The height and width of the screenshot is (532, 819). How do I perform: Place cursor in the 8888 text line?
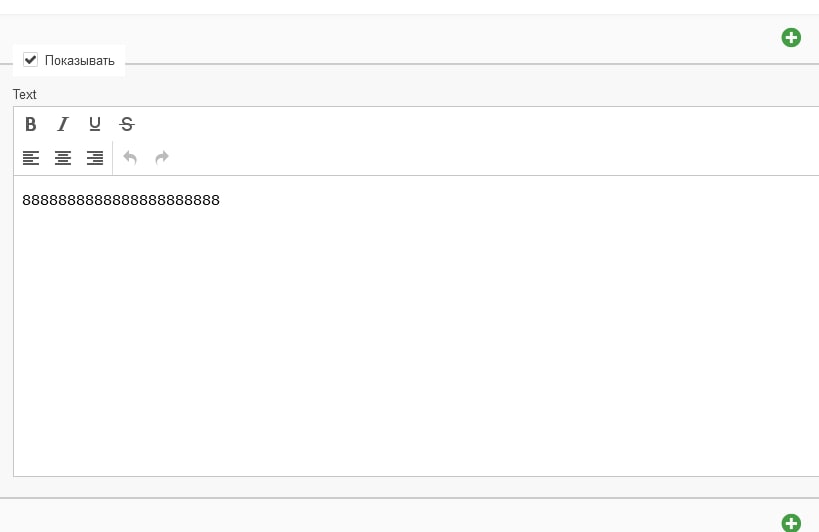tap(120, 201)
